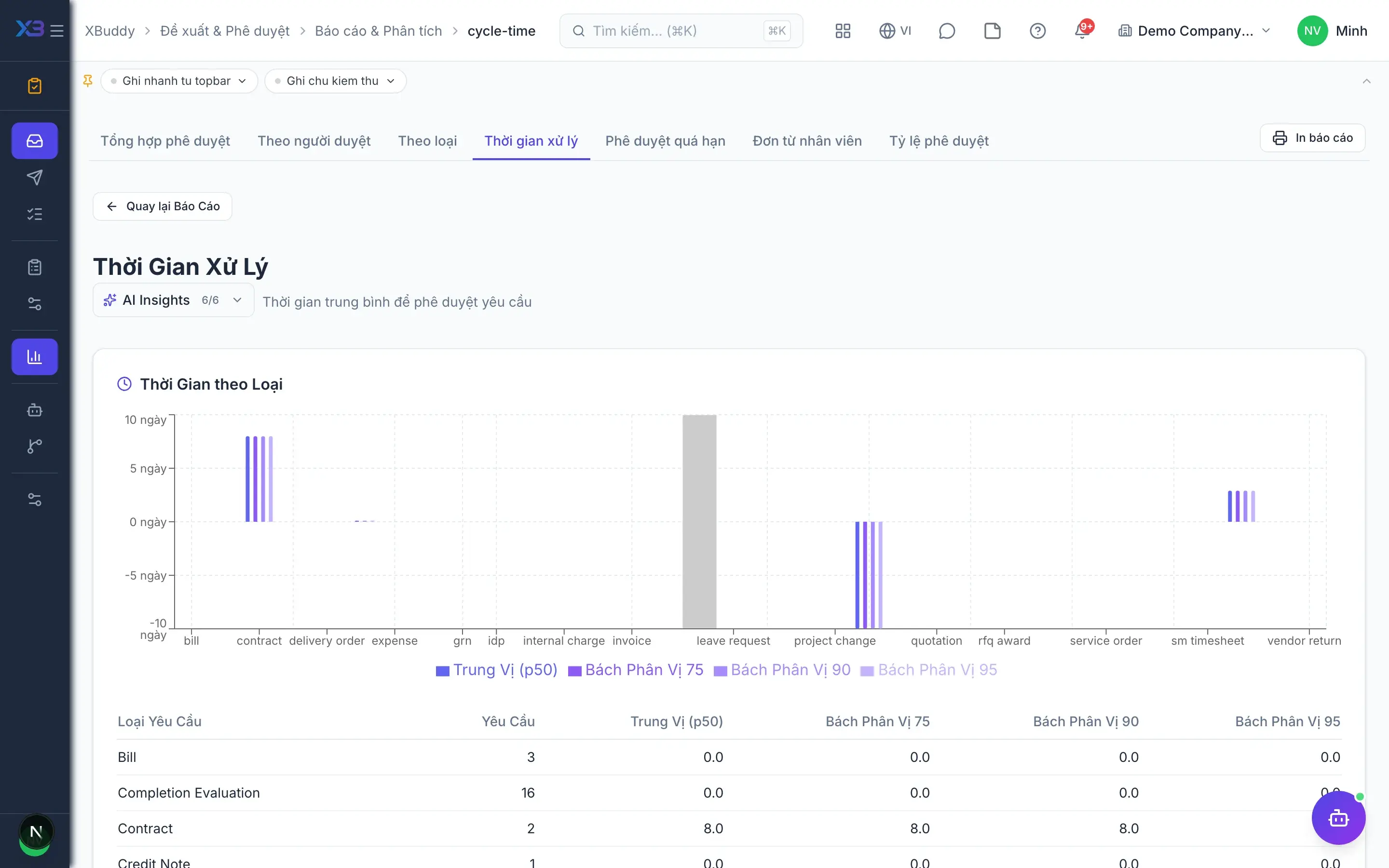Image resolution: width=1389 pixels, height=868 pixels.
Task: Click the pin icon beside Ghi nhanh tu topbar
Action: pos(88,81)
